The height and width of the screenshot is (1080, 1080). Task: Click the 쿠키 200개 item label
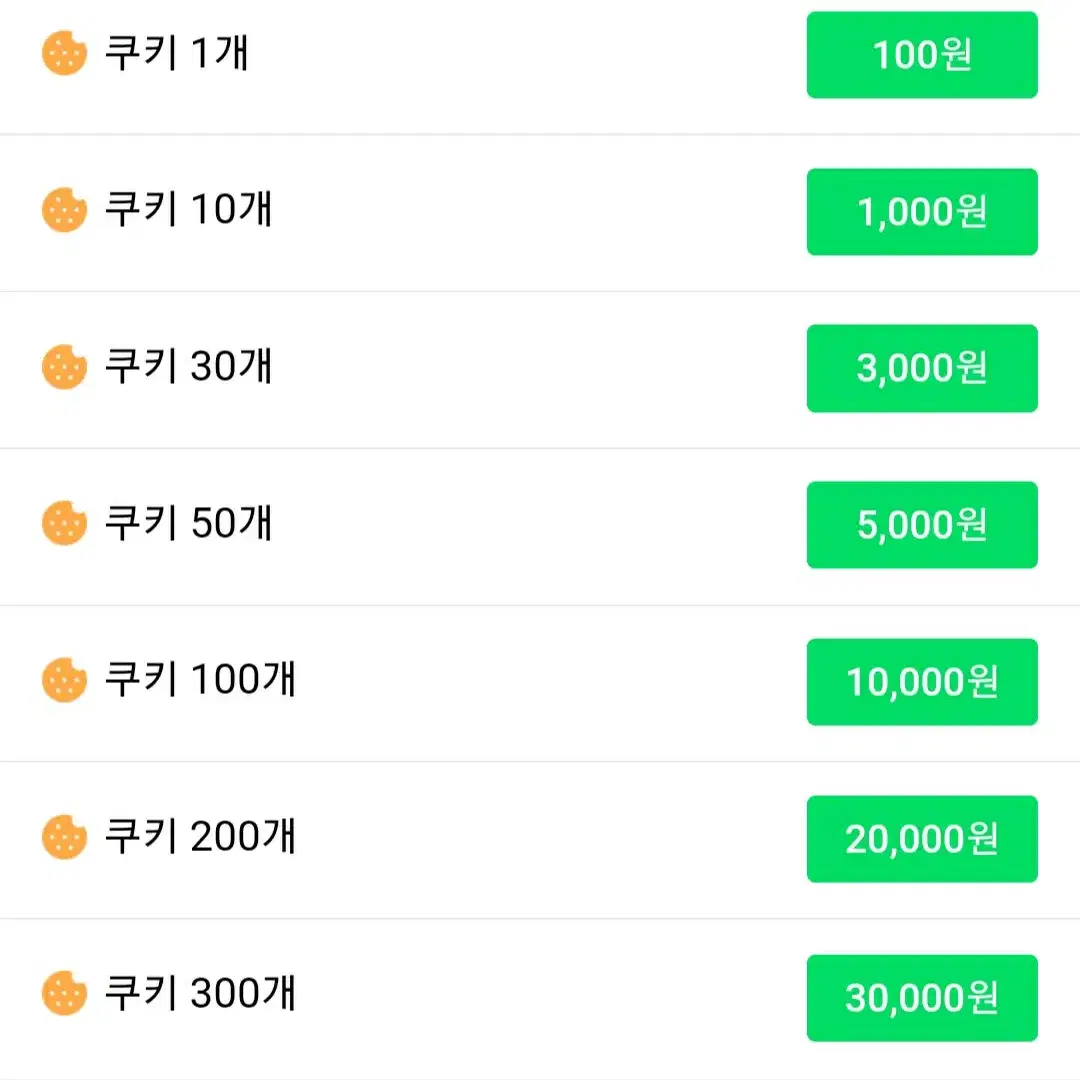200,836
